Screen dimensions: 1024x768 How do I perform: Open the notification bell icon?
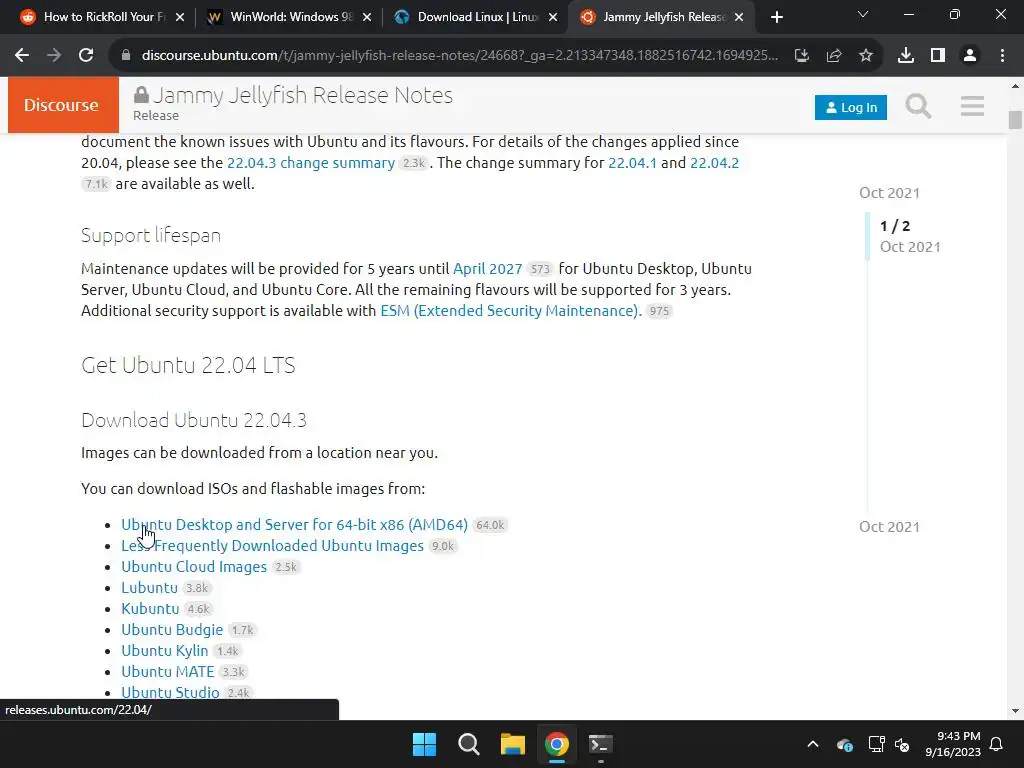[x=997, y=744]
